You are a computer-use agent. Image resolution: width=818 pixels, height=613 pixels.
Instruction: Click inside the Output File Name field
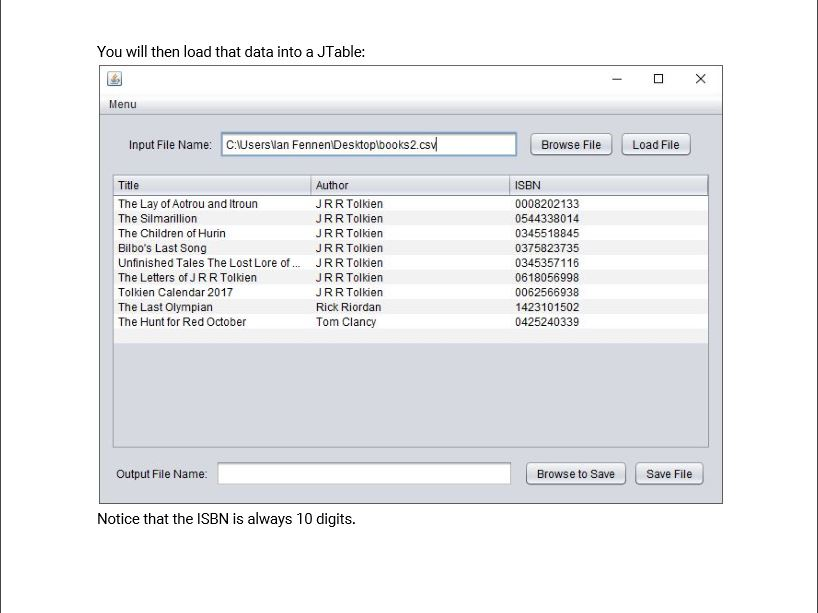[x=365, y=473]
